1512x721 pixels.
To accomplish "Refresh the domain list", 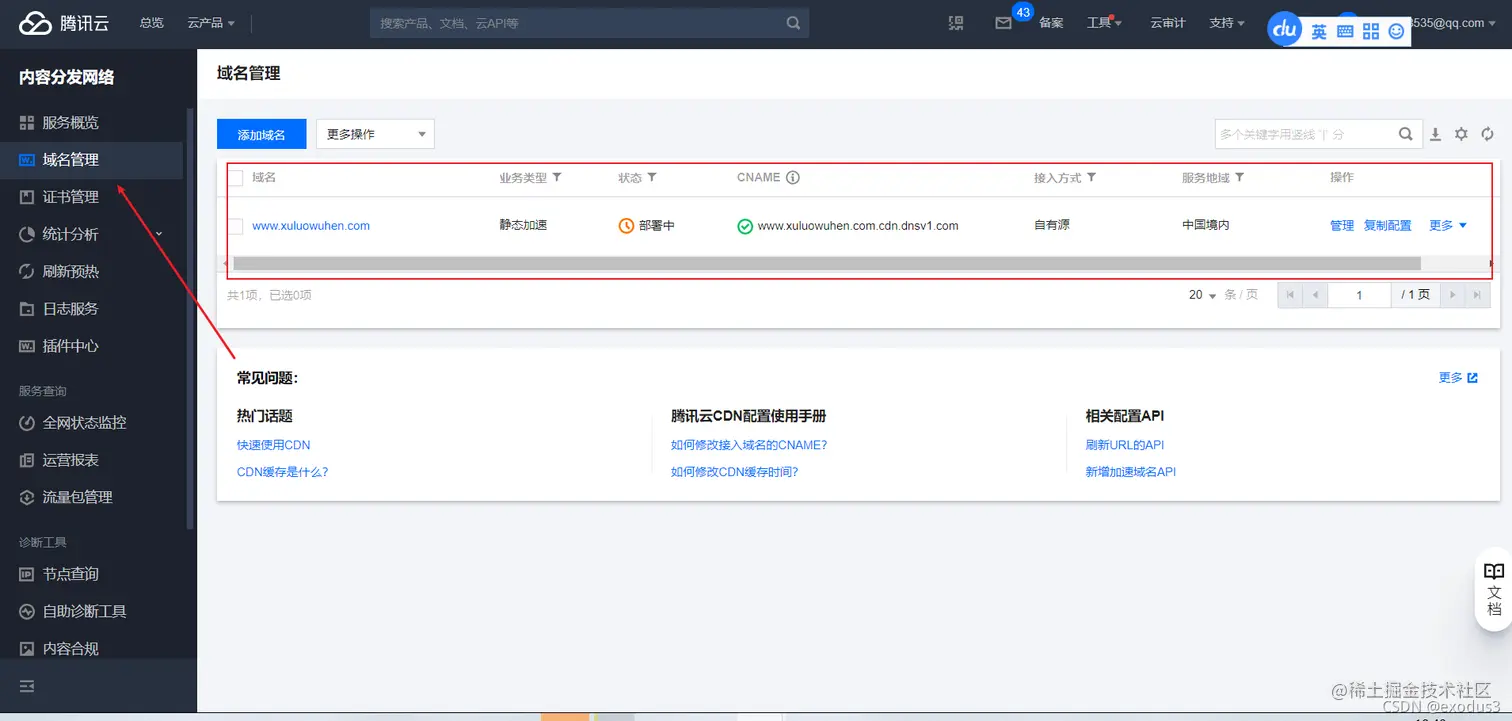I will tap(1487, 134).
